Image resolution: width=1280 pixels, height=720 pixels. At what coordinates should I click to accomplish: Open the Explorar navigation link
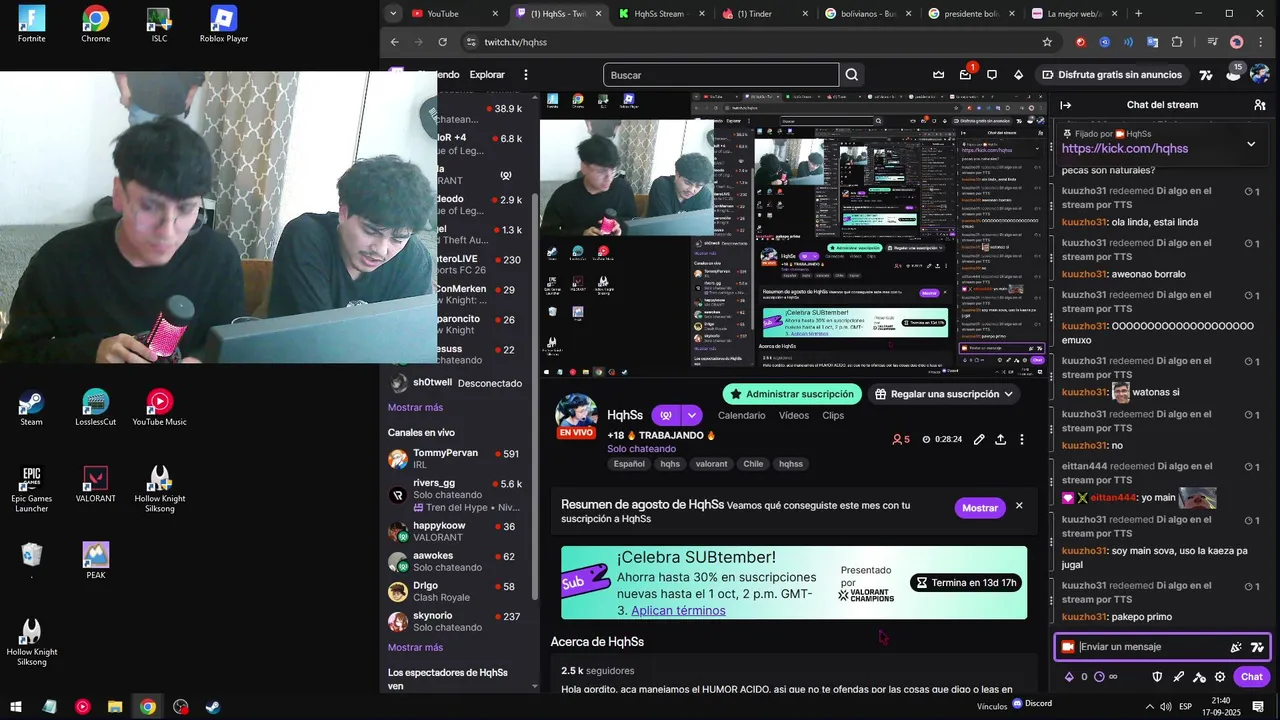coord(487,75)
